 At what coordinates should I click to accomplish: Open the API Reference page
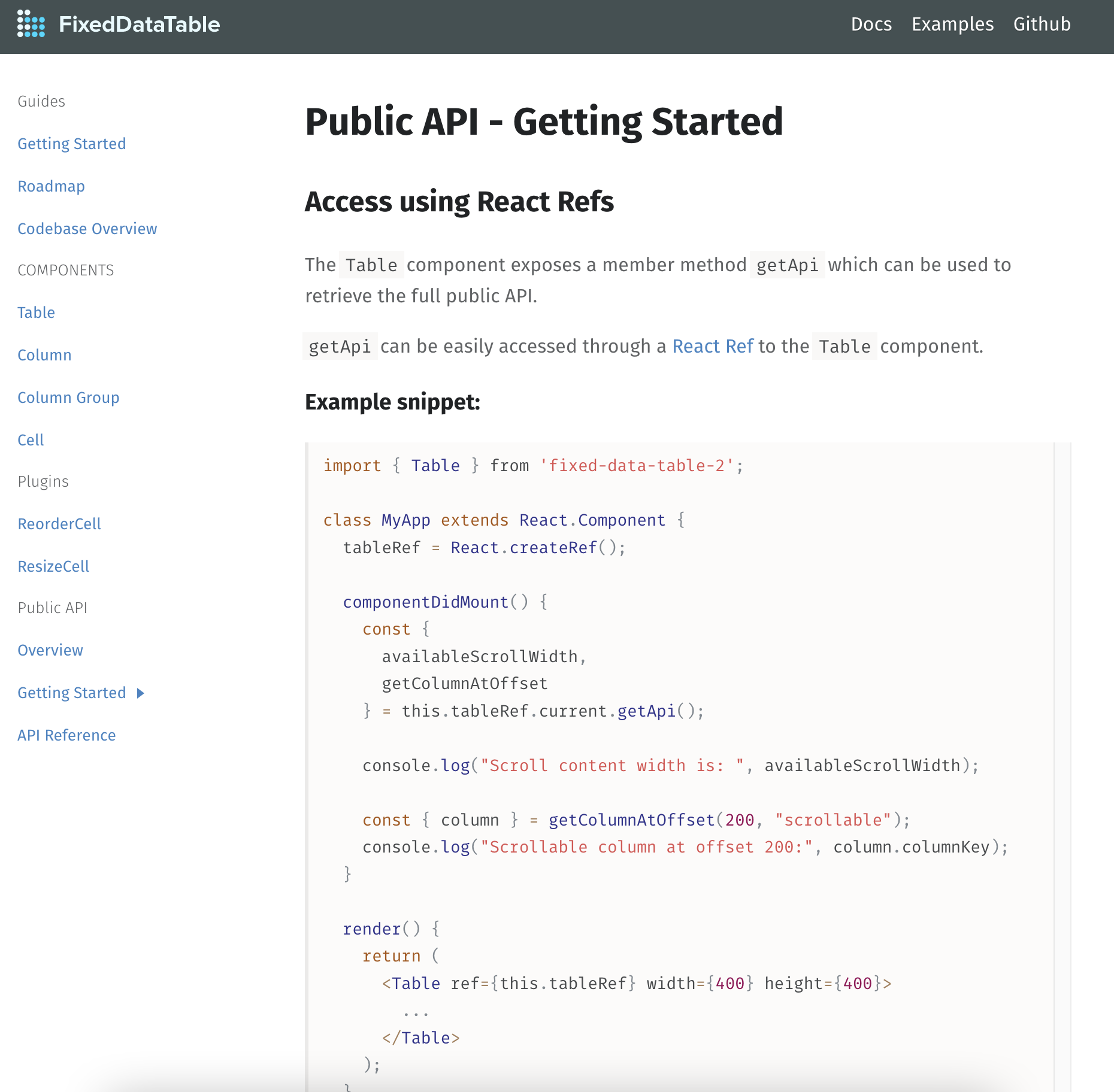pyautogui.click(x=67, y=735)
